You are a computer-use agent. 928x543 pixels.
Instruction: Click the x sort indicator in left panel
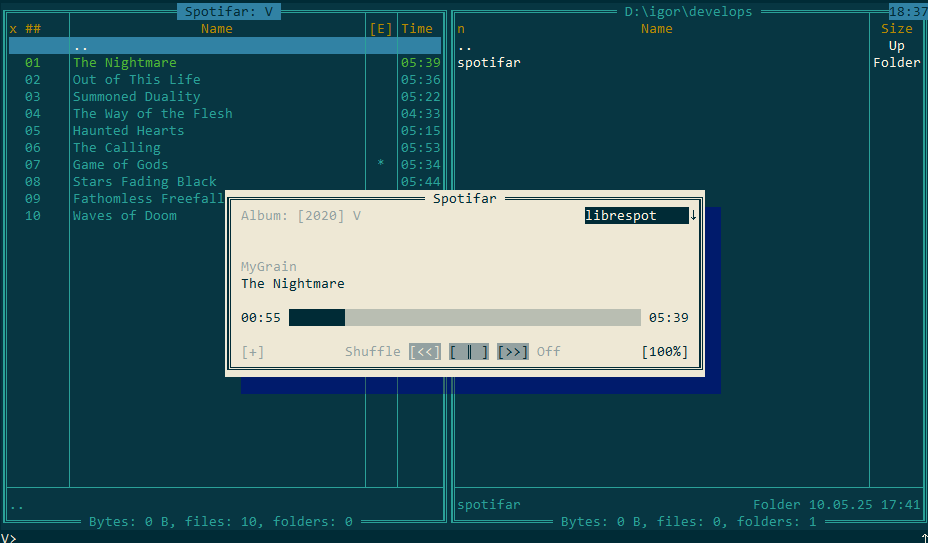click(13, 29)
